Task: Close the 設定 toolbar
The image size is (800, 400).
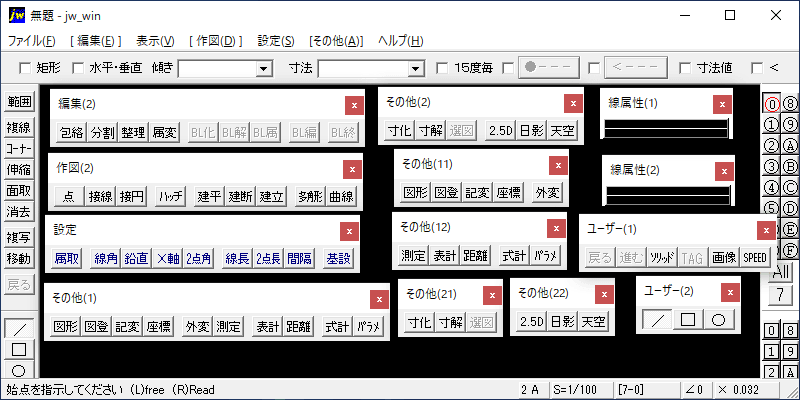Action: click(349, 232)
